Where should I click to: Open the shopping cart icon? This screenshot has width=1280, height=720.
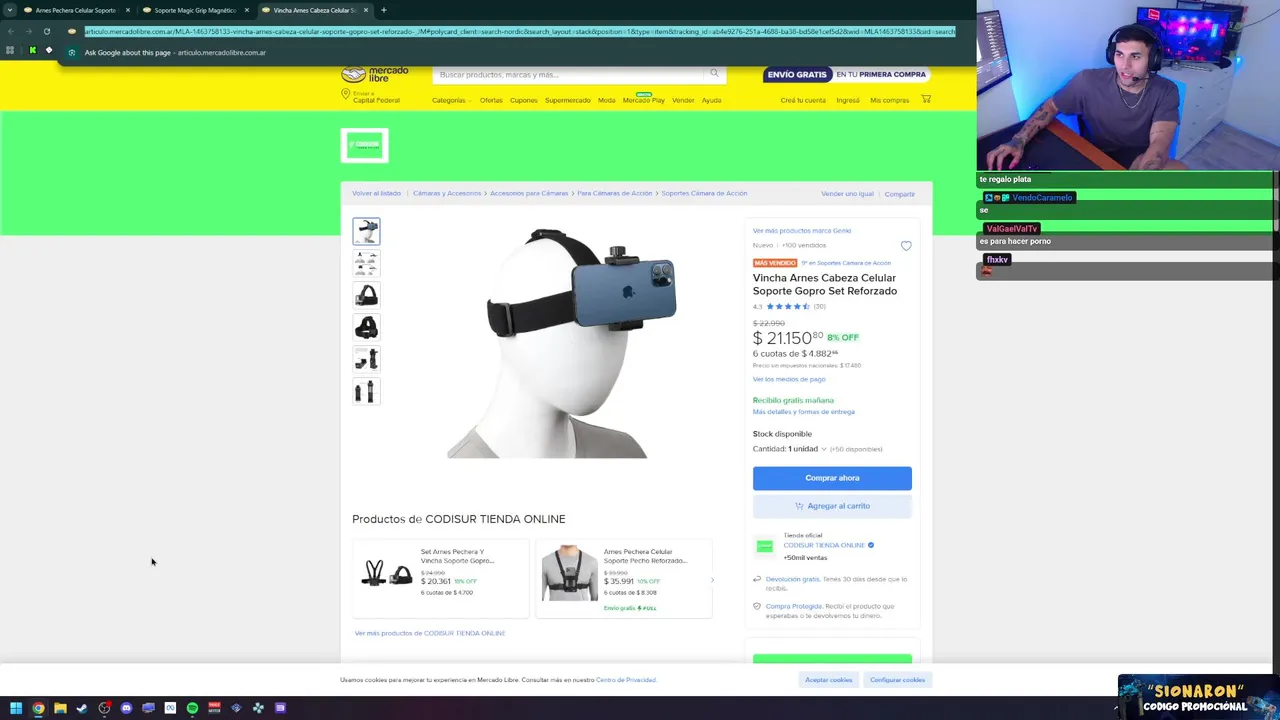click(926, 99)
